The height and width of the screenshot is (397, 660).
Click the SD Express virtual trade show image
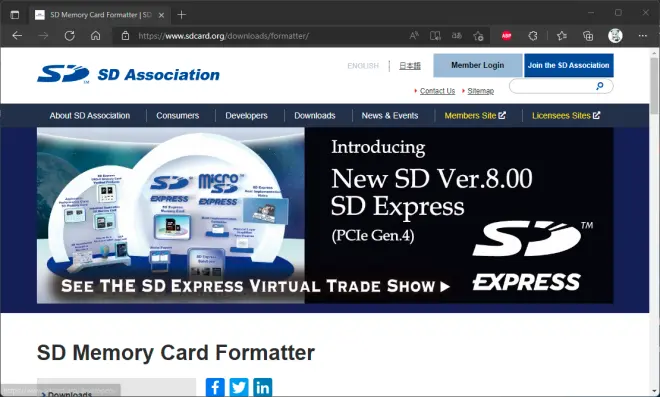pos(170,215)
